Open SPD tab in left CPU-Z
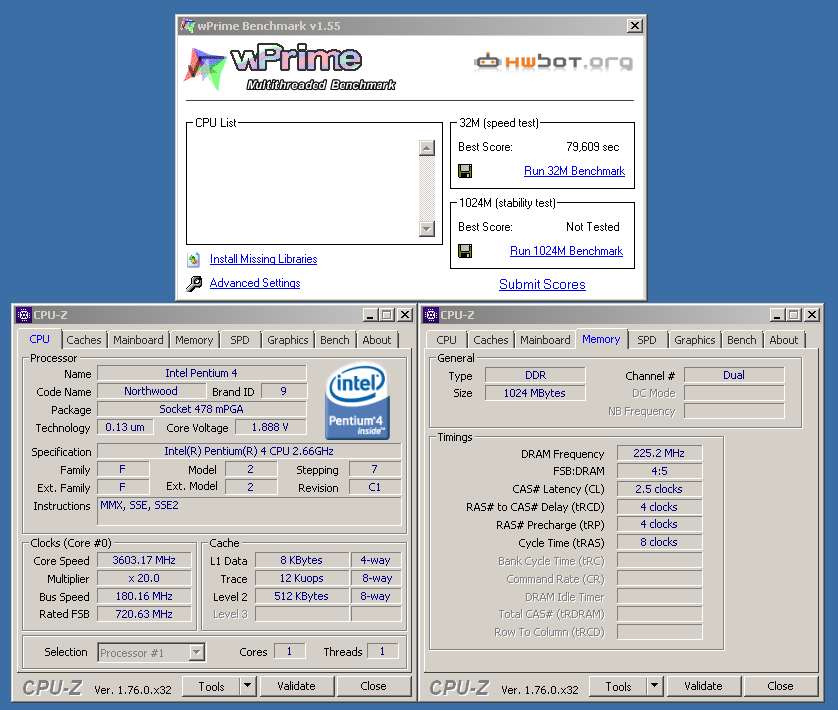The width and height of the screenshot is (838, 710). click(x=240, y=340)
